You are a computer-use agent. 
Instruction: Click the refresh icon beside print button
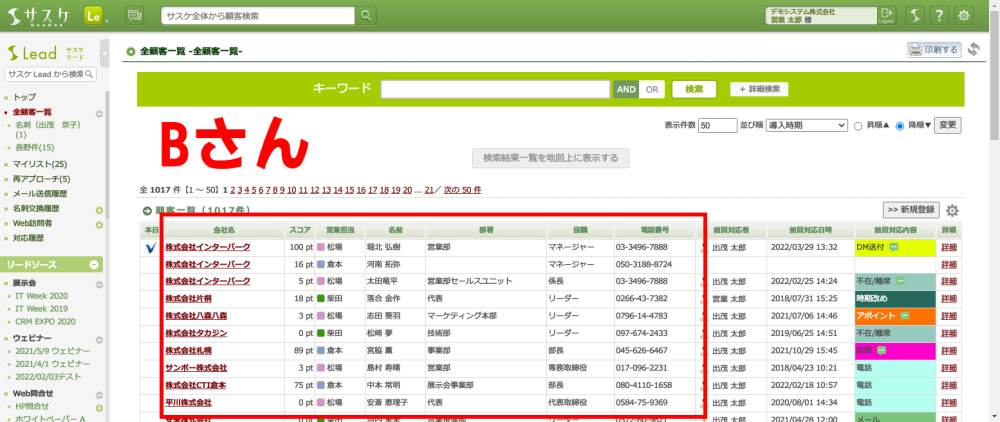[x=973, y=49]
